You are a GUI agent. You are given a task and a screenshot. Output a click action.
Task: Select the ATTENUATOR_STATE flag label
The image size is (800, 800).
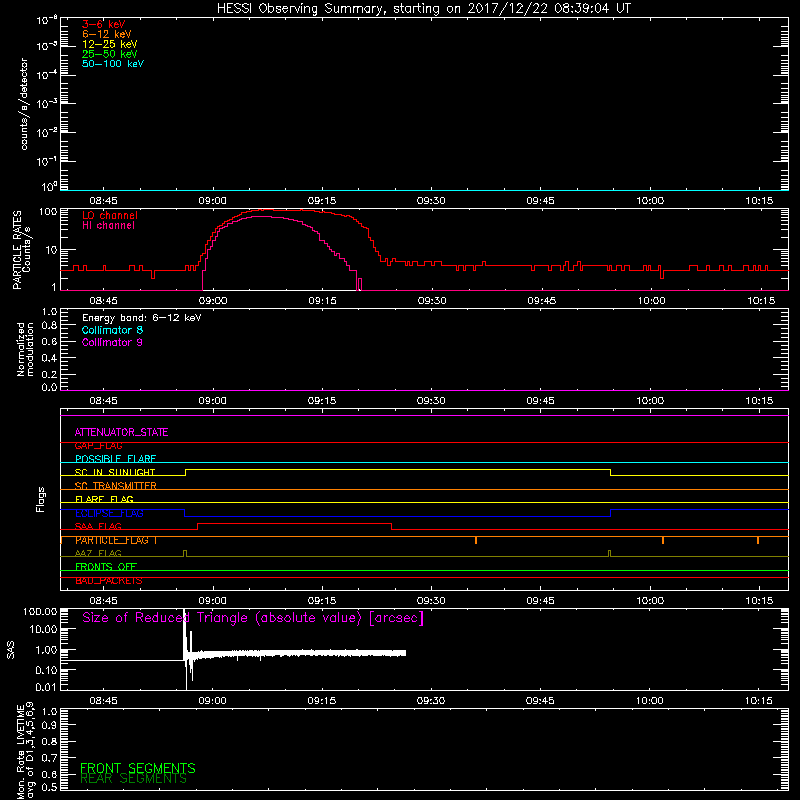point(121,433)
